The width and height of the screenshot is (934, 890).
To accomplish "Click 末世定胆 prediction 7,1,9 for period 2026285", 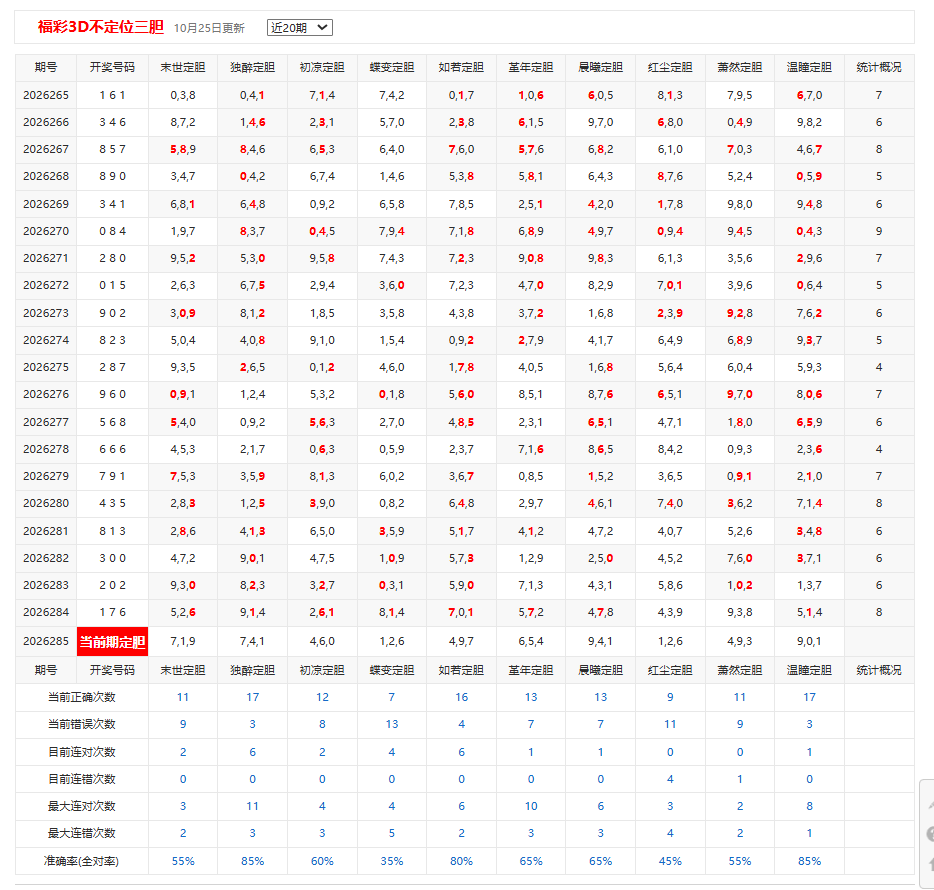I will tap(183, 642).
